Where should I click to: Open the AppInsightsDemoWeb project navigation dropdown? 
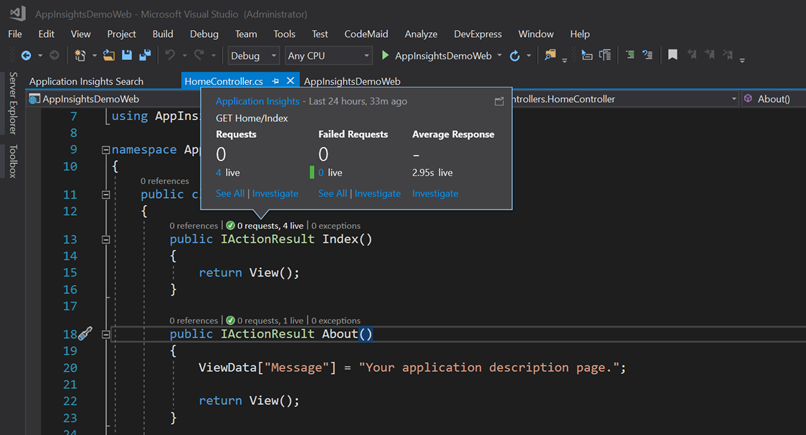[x=114, y=99]
